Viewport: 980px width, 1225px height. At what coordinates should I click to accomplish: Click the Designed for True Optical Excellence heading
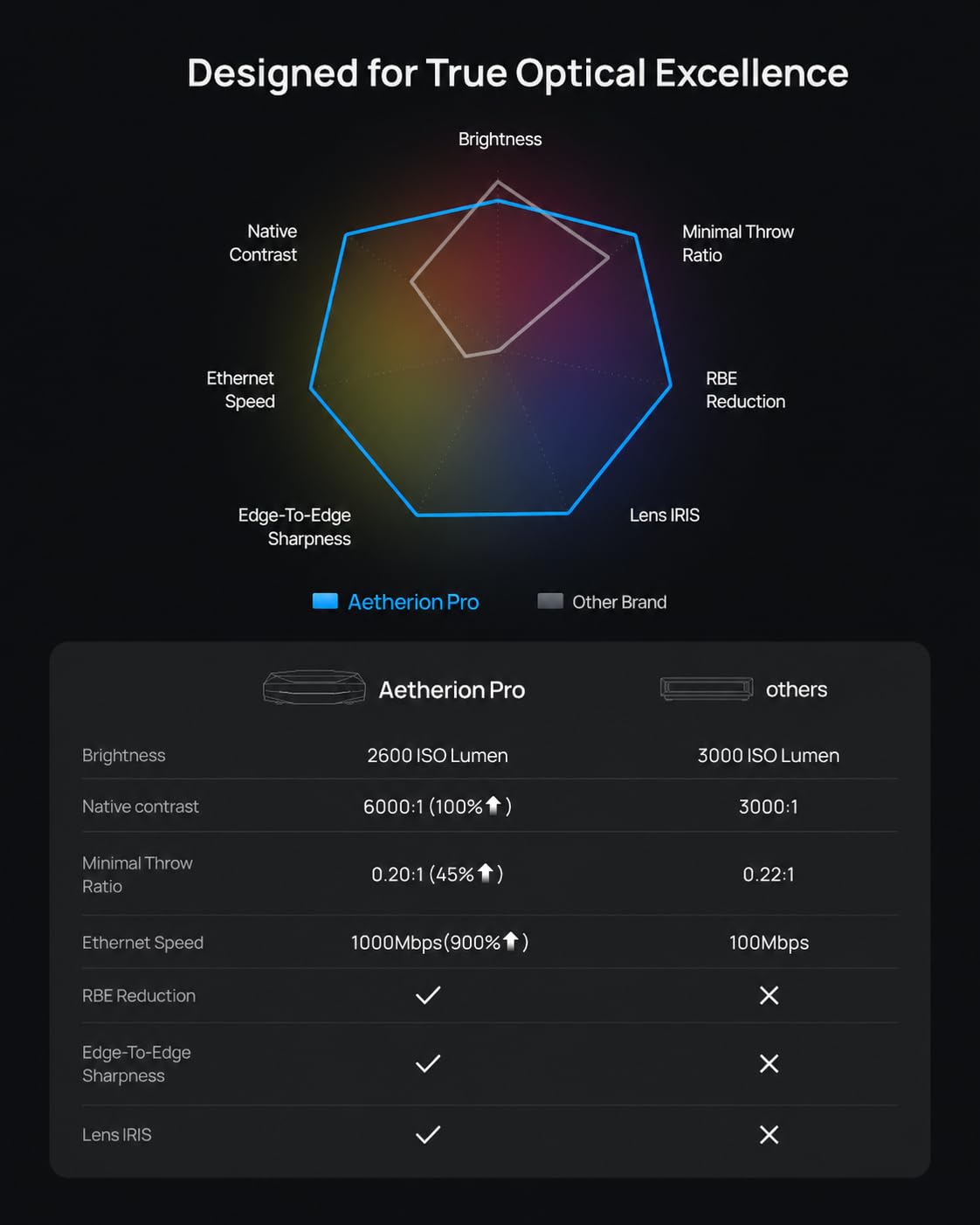[518, 73]
